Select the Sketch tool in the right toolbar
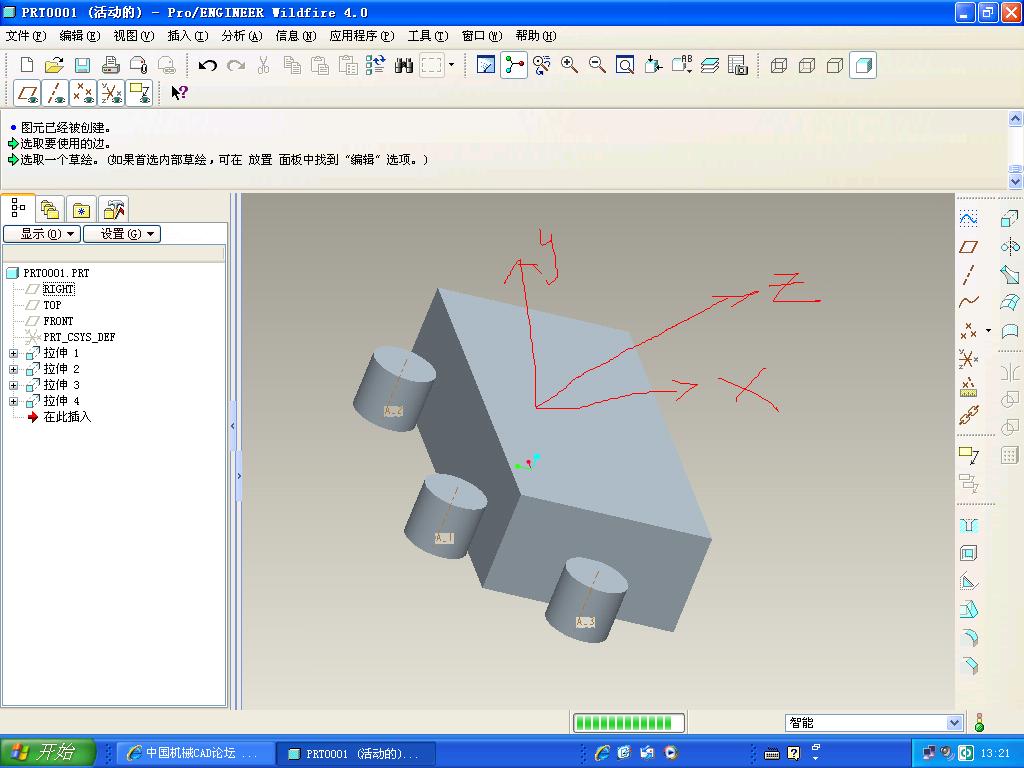This screenshot has height=768, width=1024. [x=968, y=218]
